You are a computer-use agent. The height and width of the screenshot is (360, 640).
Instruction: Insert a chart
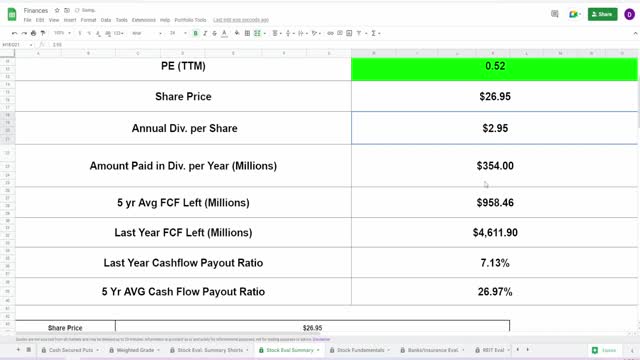pyautogui.click(x=349, y=33)
